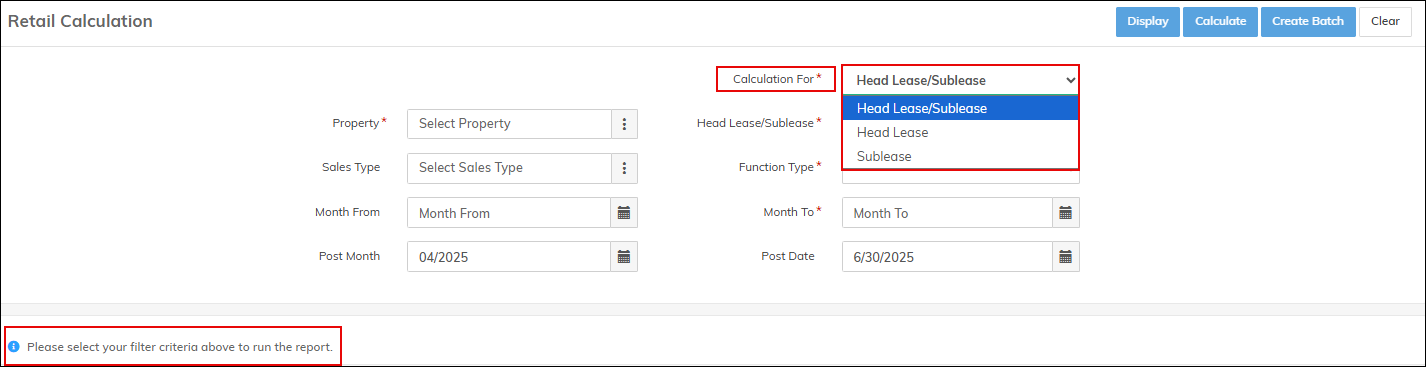Click the Display button
The height and width of the screenshot is (367, 1426).
[x=1148, y=21]
